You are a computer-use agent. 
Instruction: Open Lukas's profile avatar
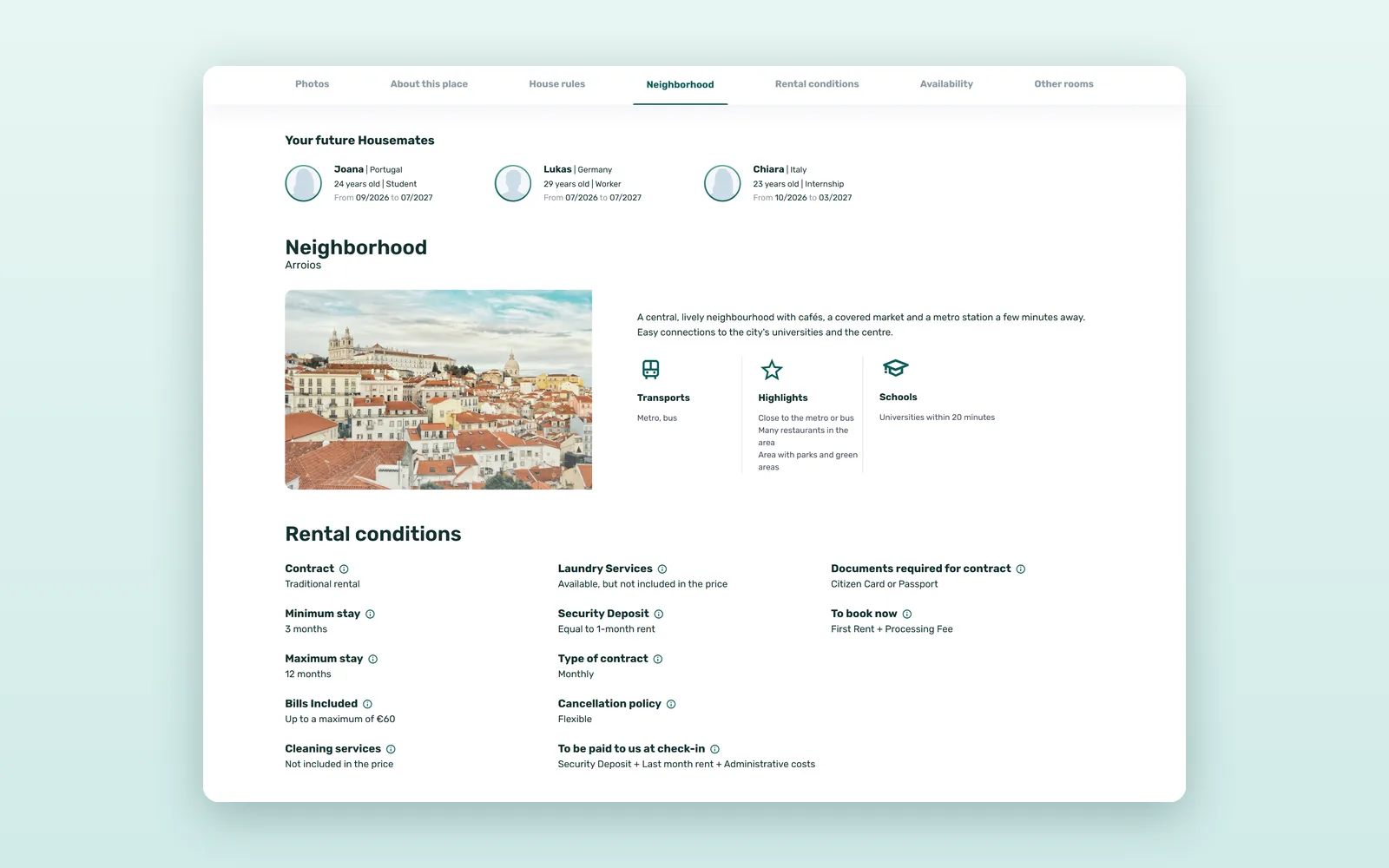(x=513, y=183)
